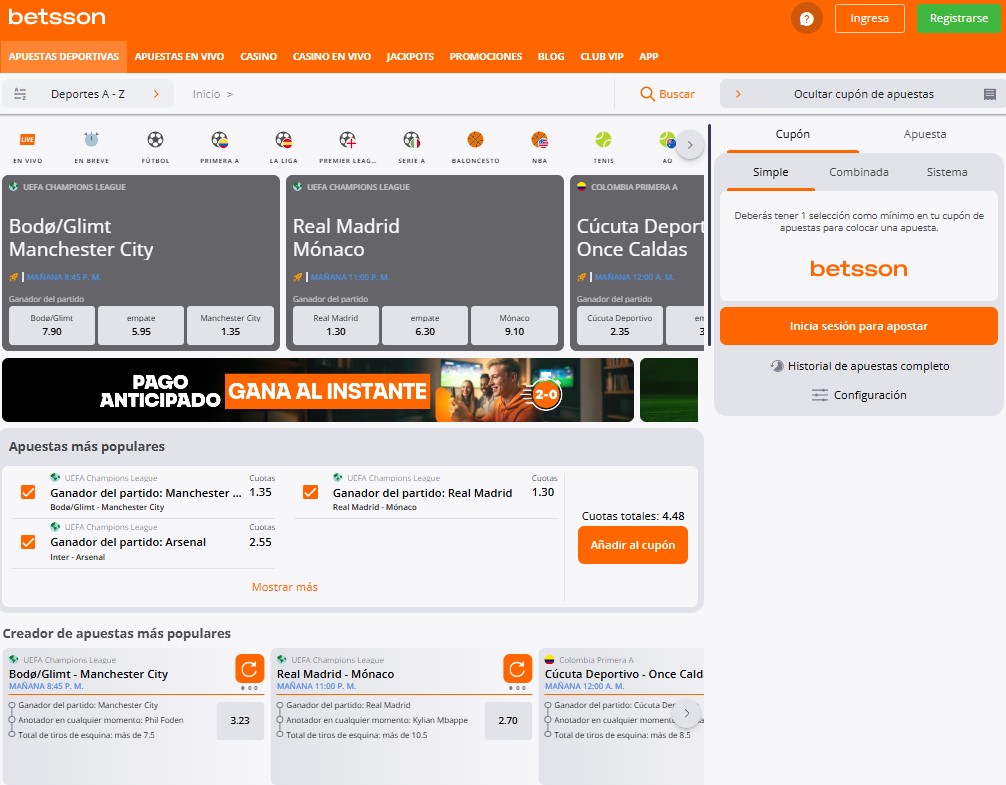This screenshot has height=785, width=1006.
Task: Open options dots on Real Madrid builder card
Action: click(x=517, y=688)
